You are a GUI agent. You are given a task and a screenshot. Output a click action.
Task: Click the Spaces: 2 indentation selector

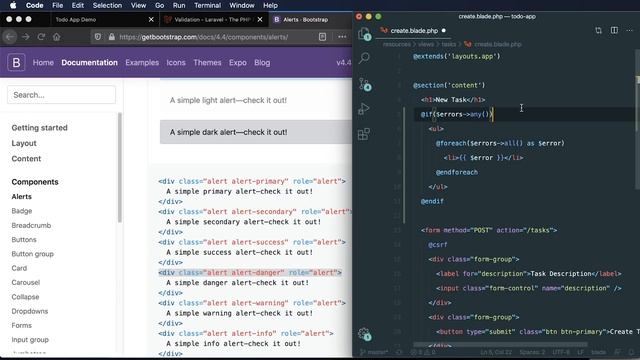point(532,352)
